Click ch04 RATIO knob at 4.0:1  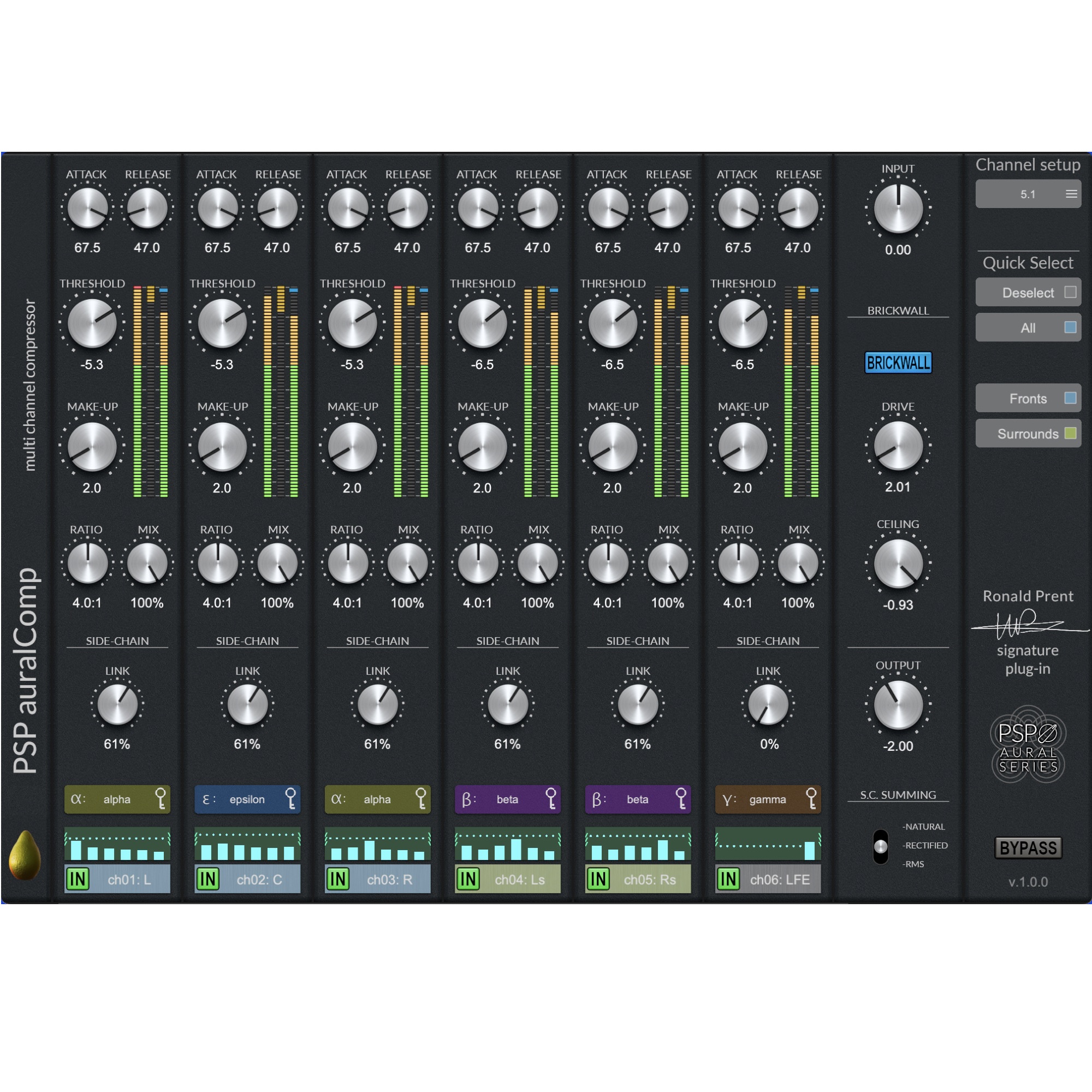tap(478, 563)
